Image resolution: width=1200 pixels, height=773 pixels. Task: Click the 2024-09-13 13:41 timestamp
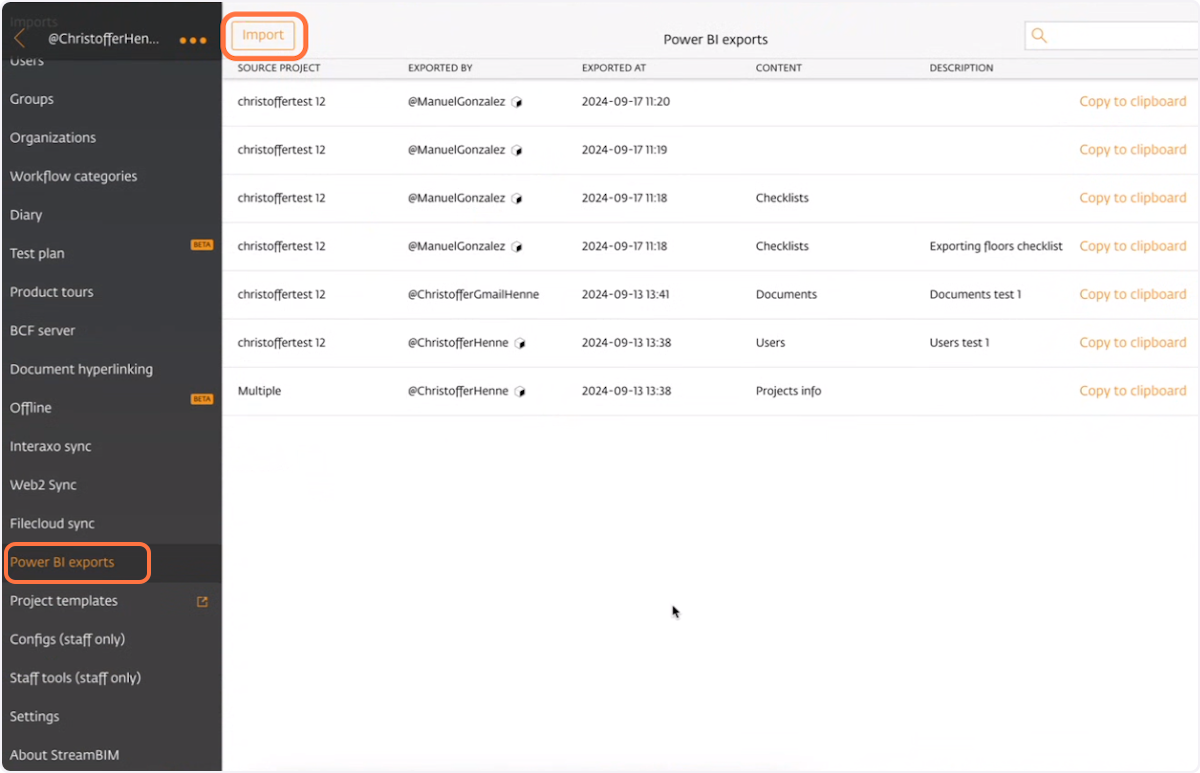(x=626, y=294)
